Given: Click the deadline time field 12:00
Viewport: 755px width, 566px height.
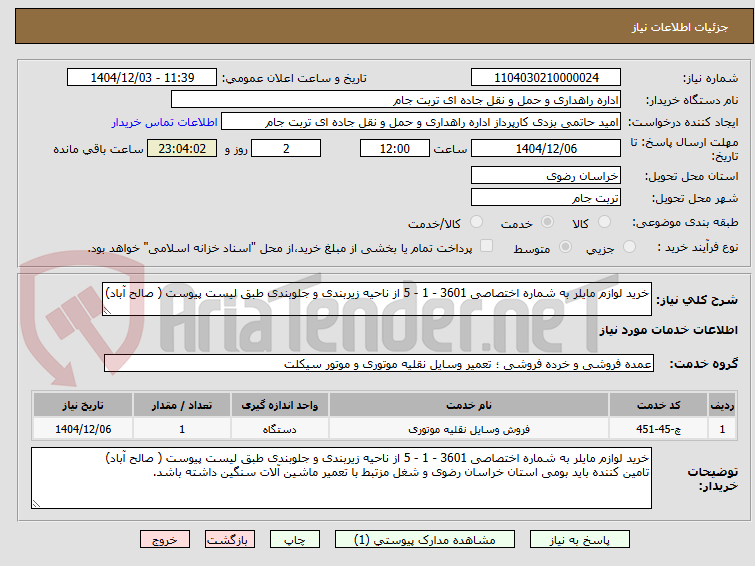Looking at the screenshot, I should point(394,148).
